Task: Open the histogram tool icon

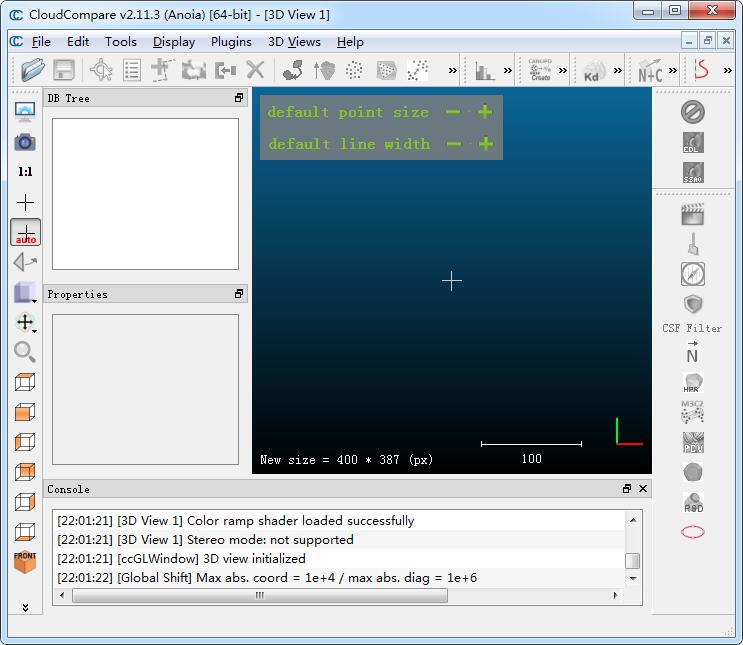Action: (485, 70)
